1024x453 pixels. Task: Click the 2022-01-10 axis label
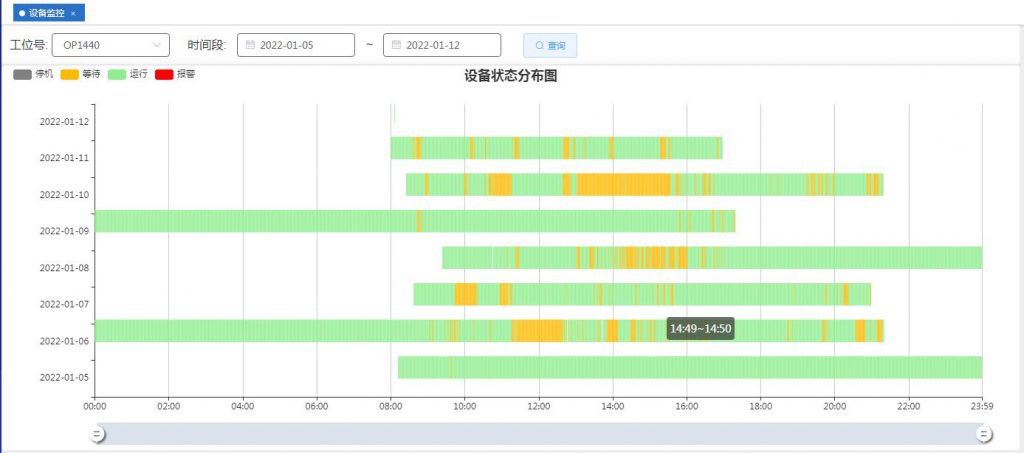64,195
